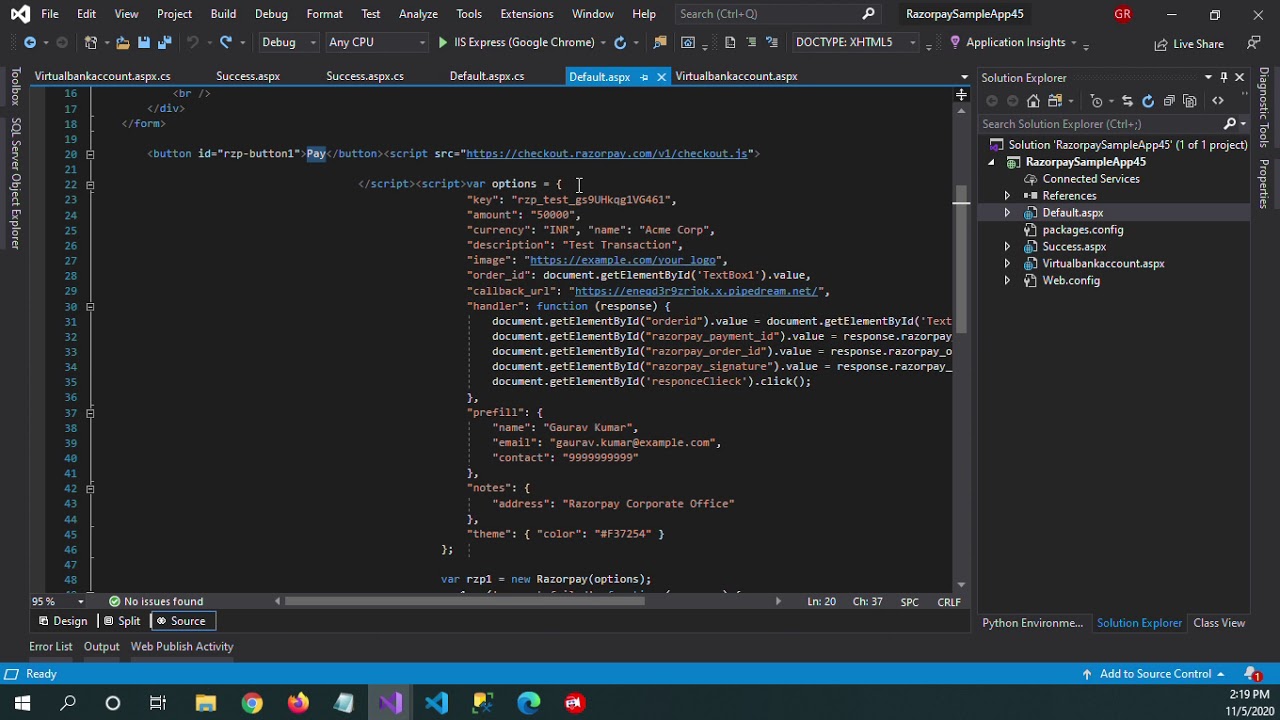
Task: Click the notifications bell in status bar
Action: (x=1251, y=674)
